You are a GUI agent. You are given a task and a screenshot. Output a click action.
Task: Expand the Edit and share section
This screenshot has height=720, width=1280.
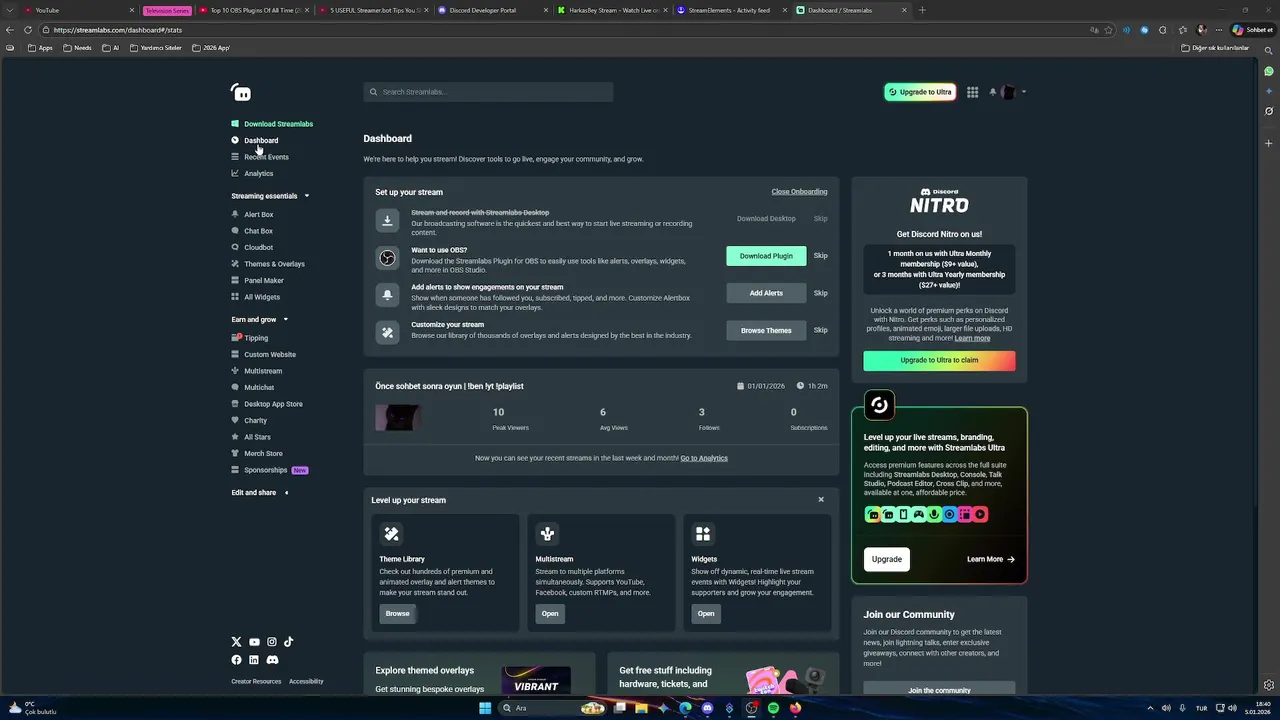(286, 493)
